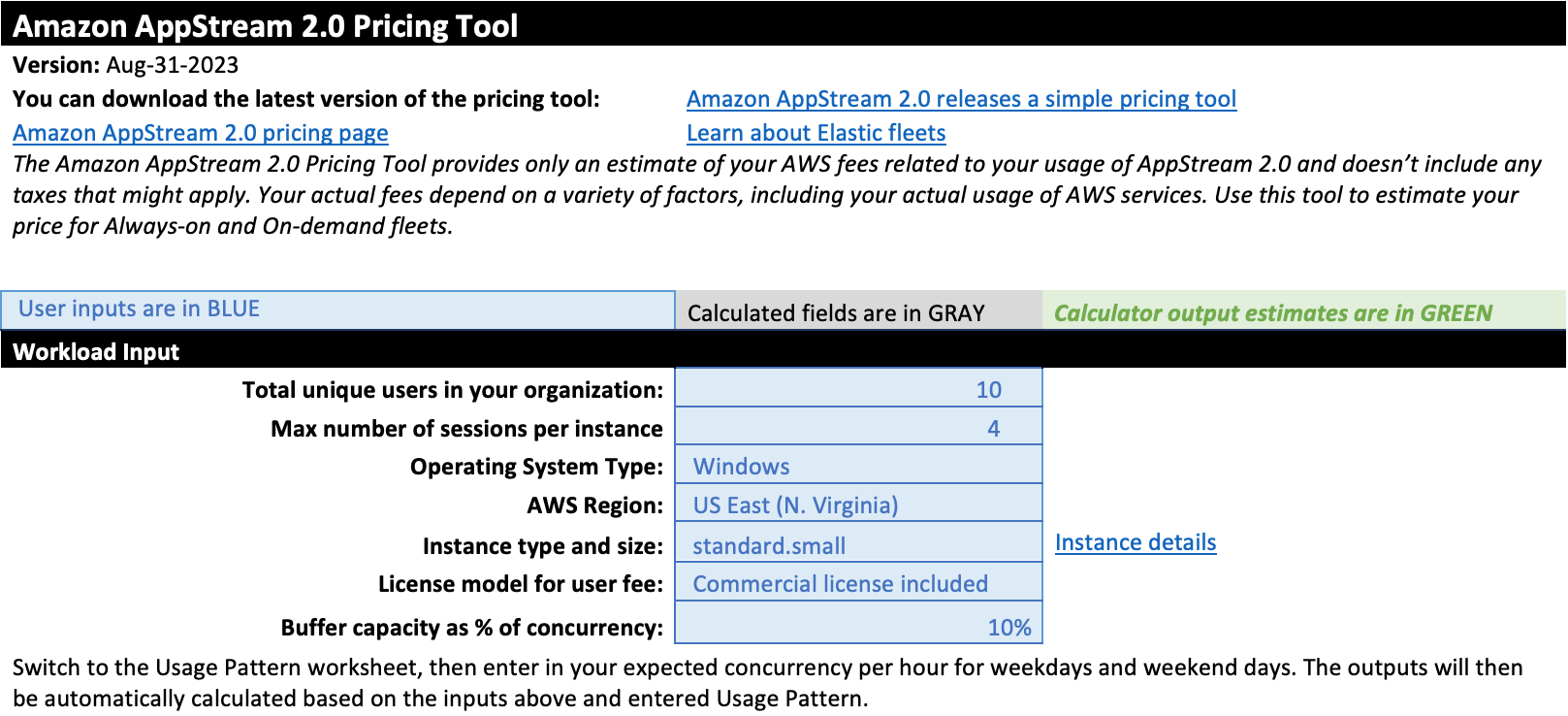Click the 'Buffer capacity as % of concurrency:' label

472,628
